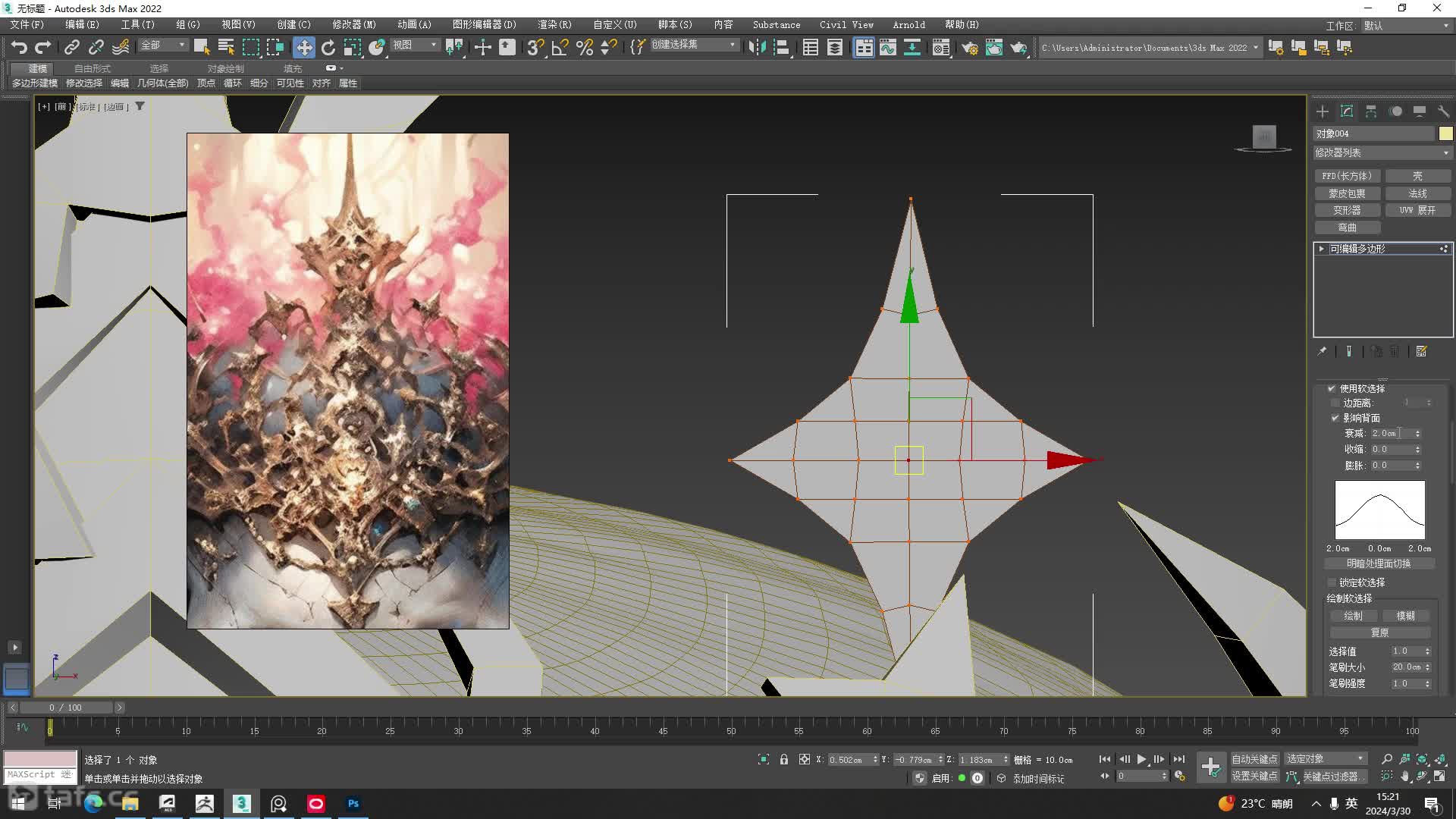Toggle the Auto Key button
The width and height of the screenshot is (1456, 819).
pos(1254,759)
